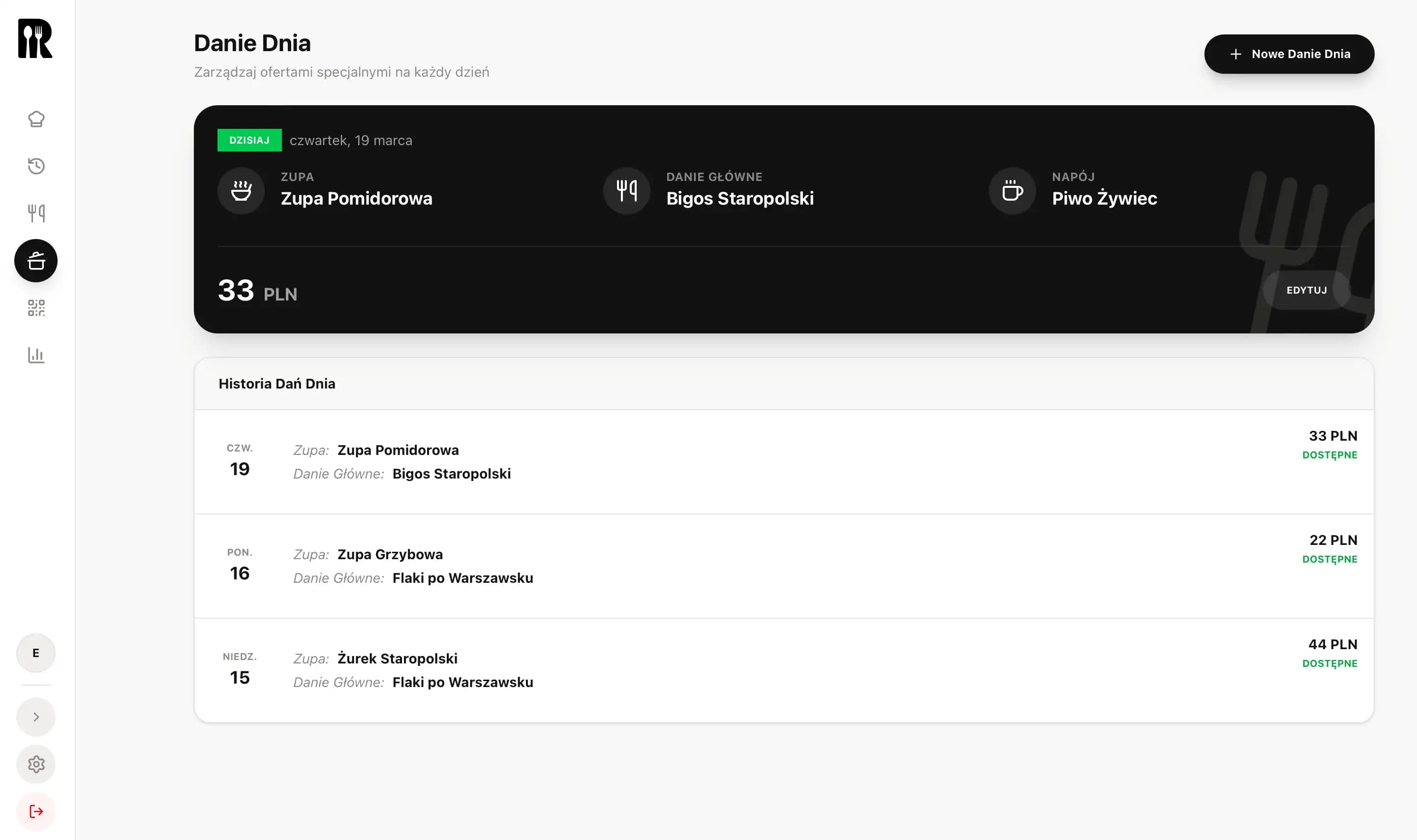Open the user avatar labeled E
1417x840 pixels.
pyautogui.click(x=36, y=653)
